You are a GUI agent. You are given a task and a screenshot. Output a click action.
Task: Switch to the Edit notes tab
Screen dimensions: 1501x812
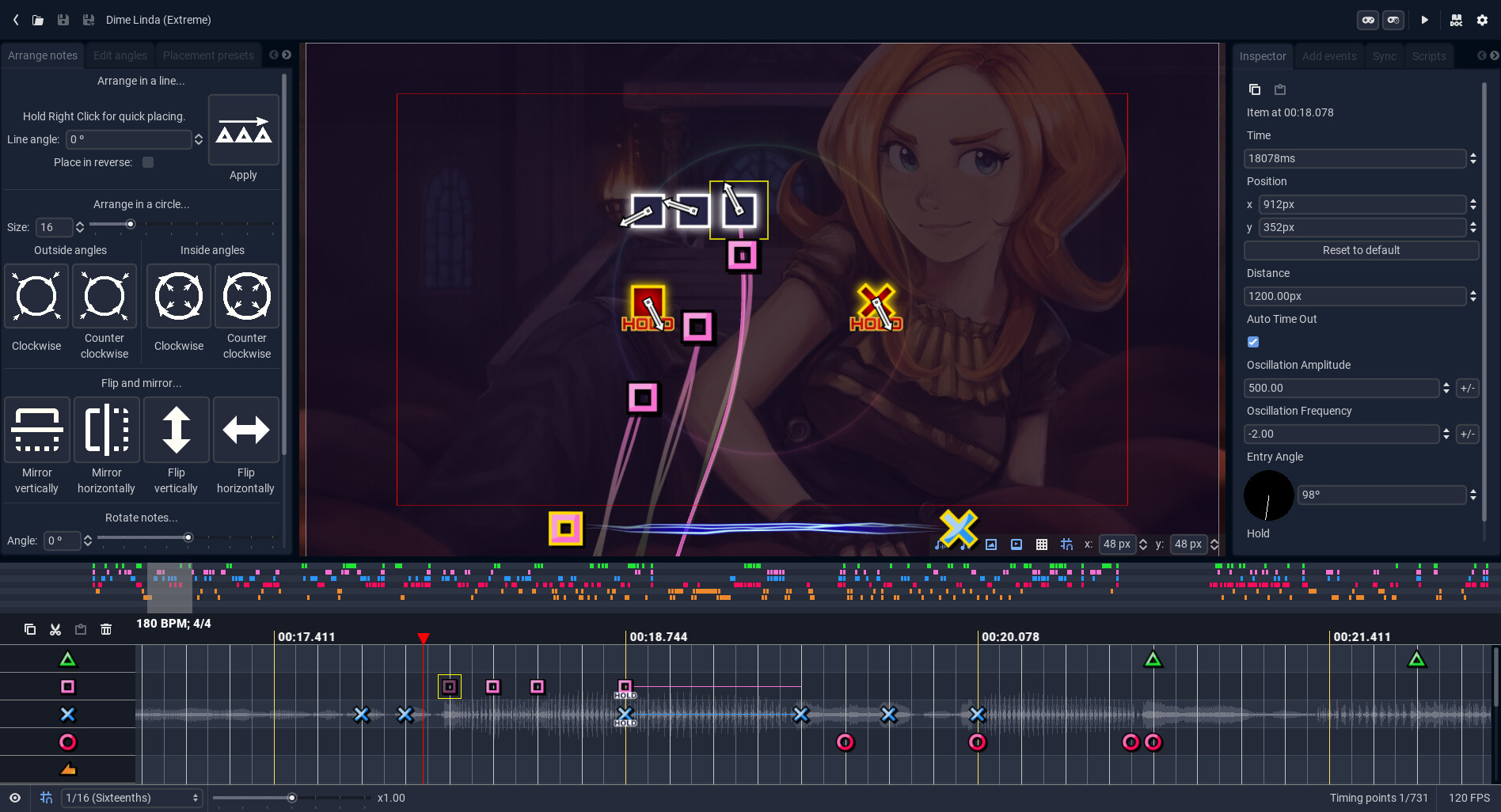pos(120,55)
